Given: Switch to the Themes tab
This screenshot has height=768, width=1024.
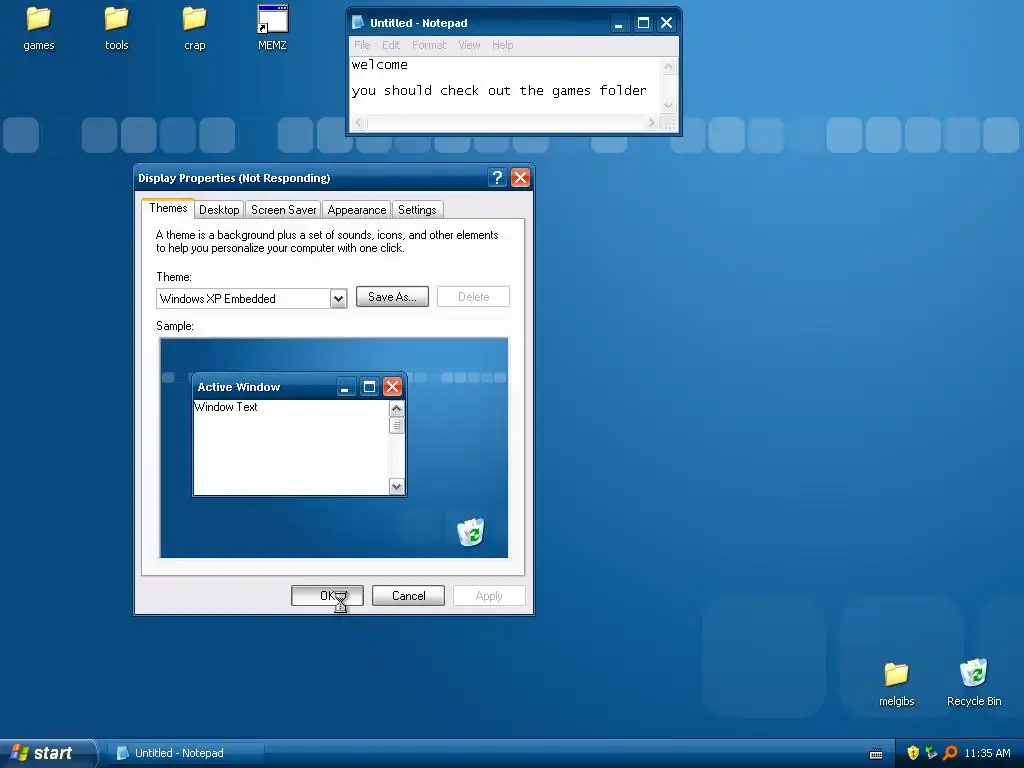Looking at the screenshot, I should [x=168, y=208].
